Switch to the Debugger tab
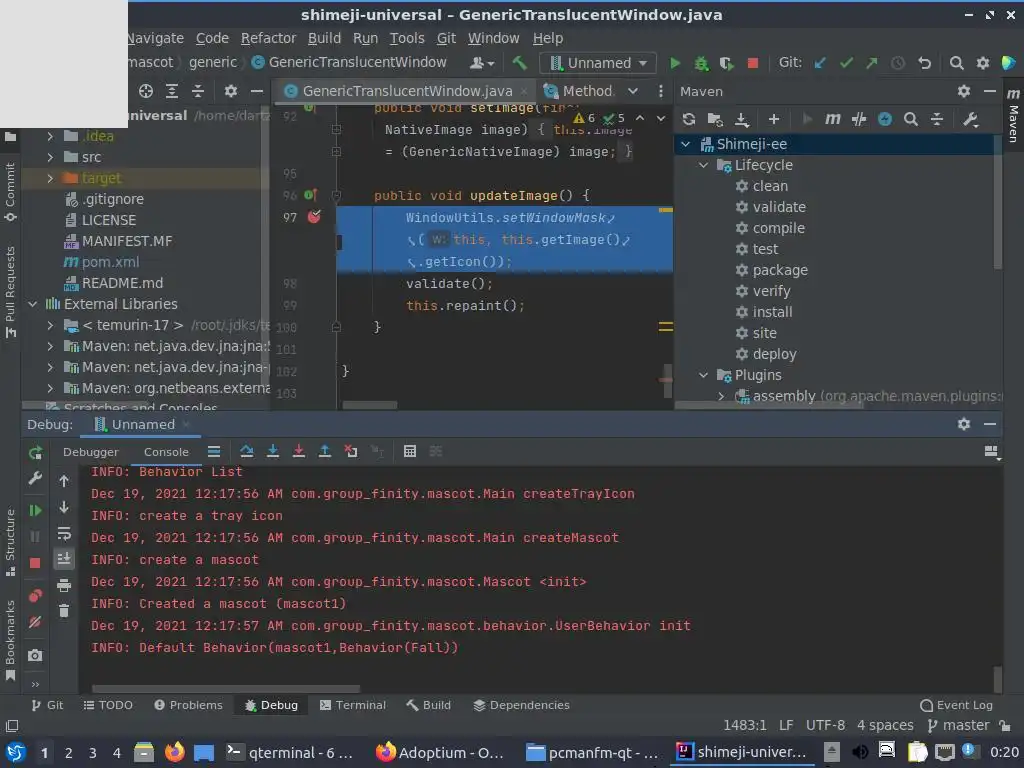 pos(91,452)
